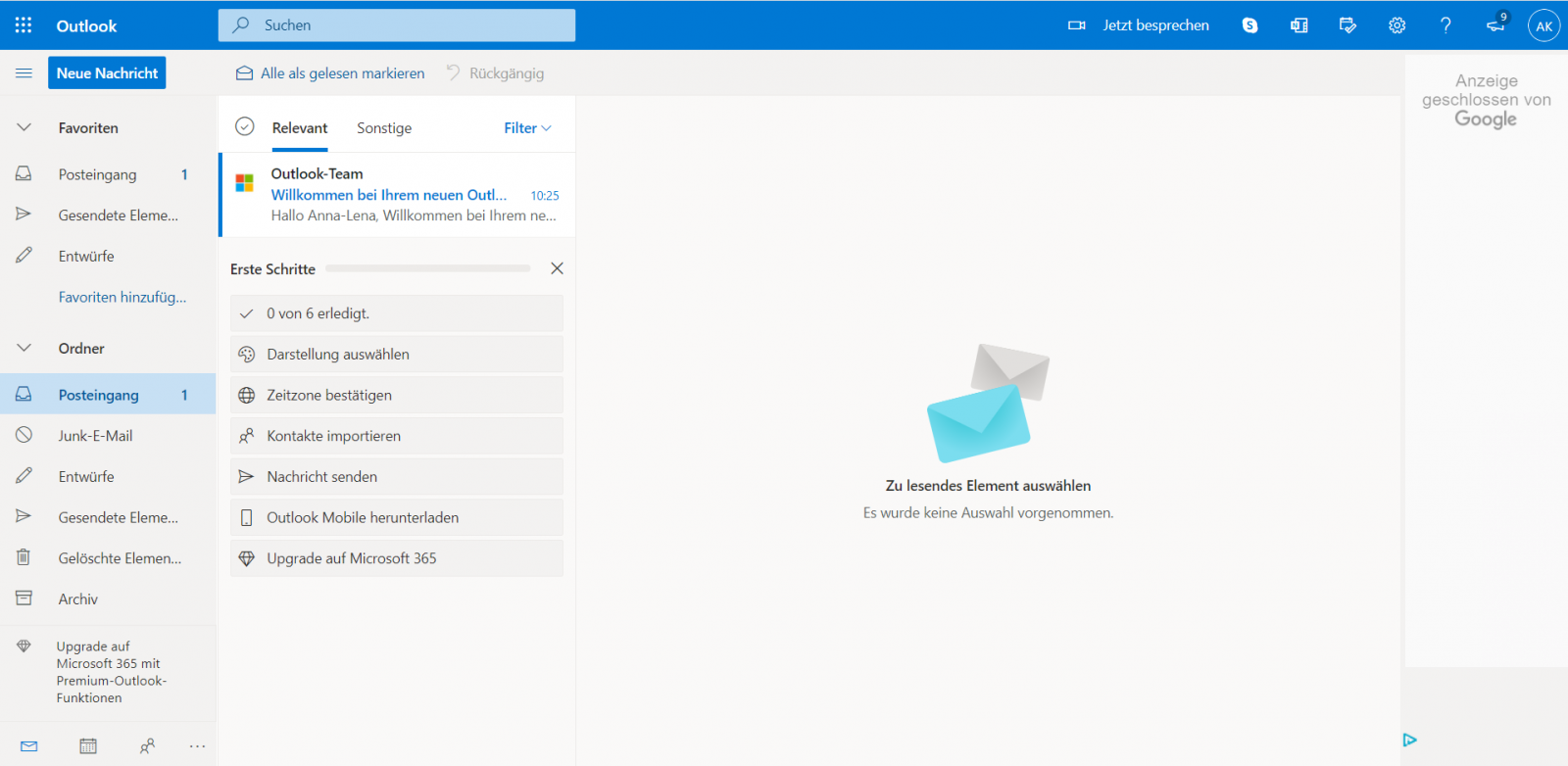Click the Microsoft logo sender icon
The height and width of the screenshot is (766, 1568).
[245, 183]
